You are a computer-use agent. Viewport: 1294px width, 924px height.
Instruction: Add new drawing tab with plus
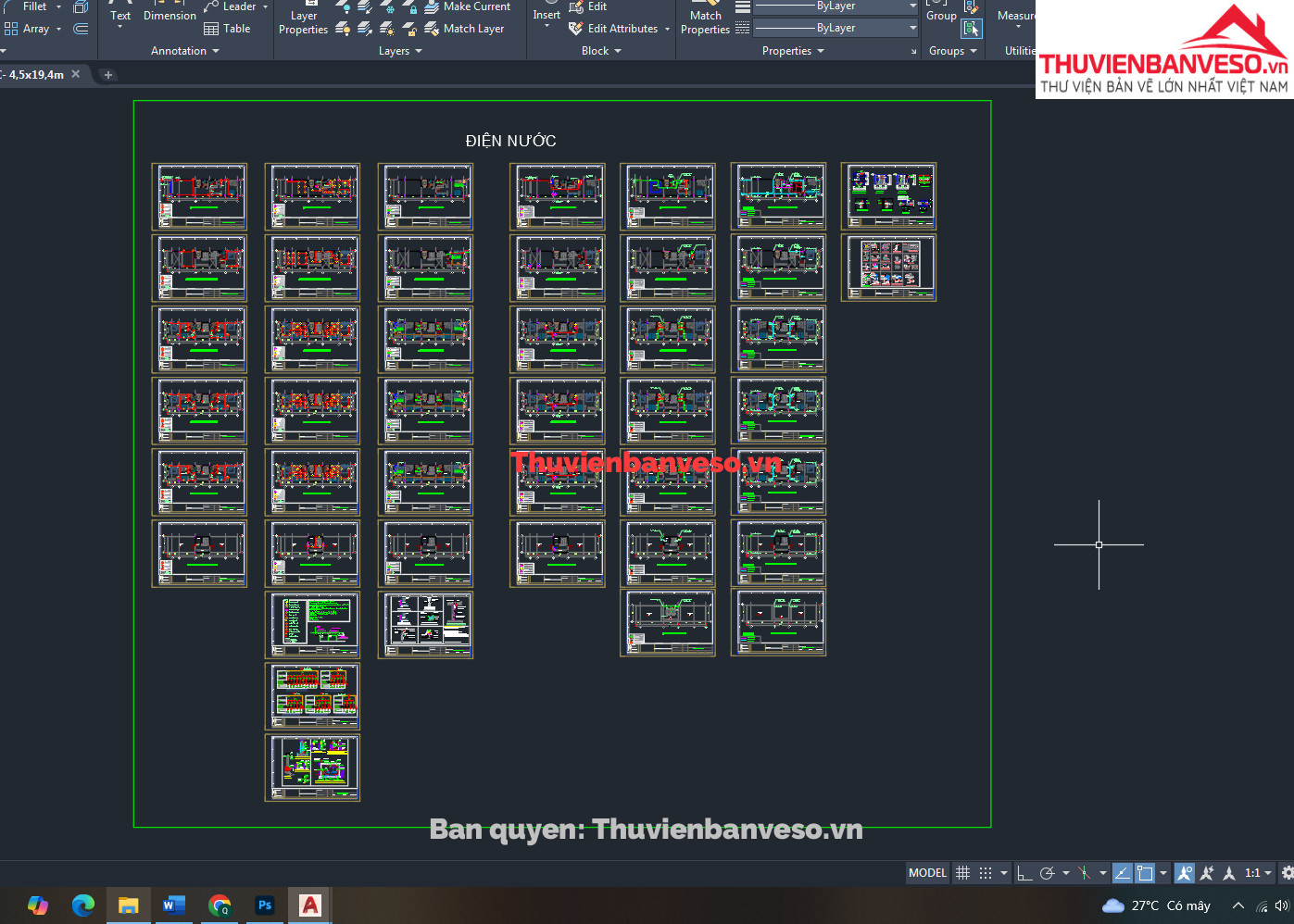(108, 75)
